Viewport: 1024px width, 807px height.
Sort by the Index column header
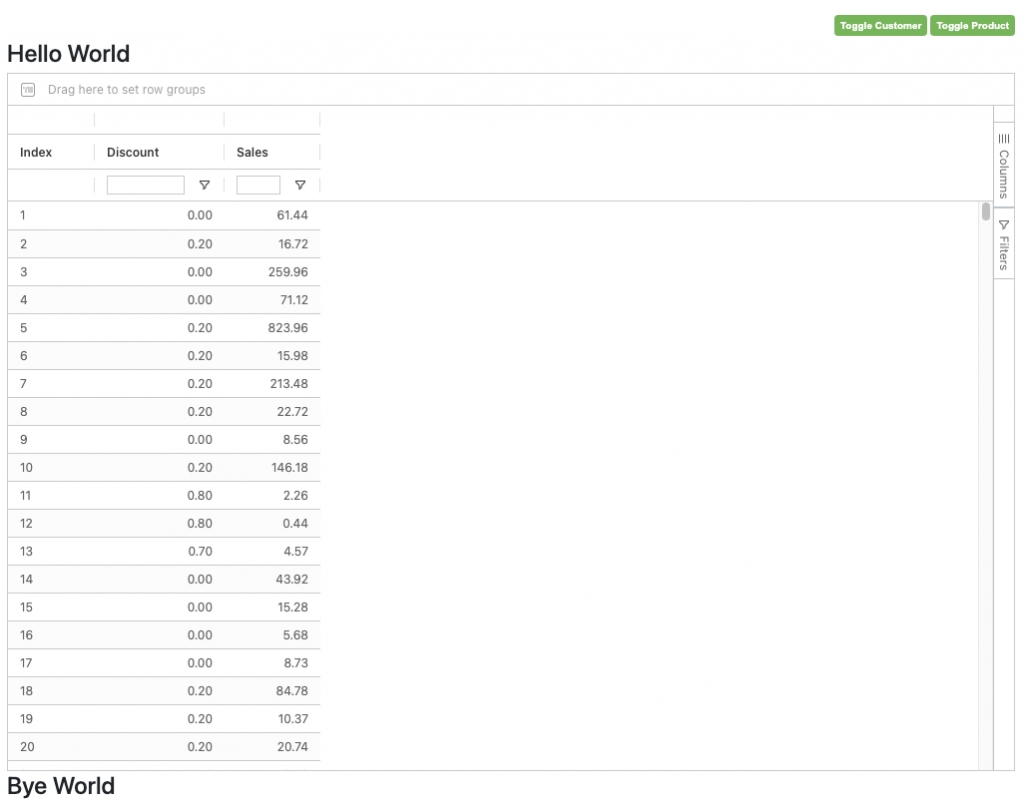pyautogui.click(x=37, y=152)
